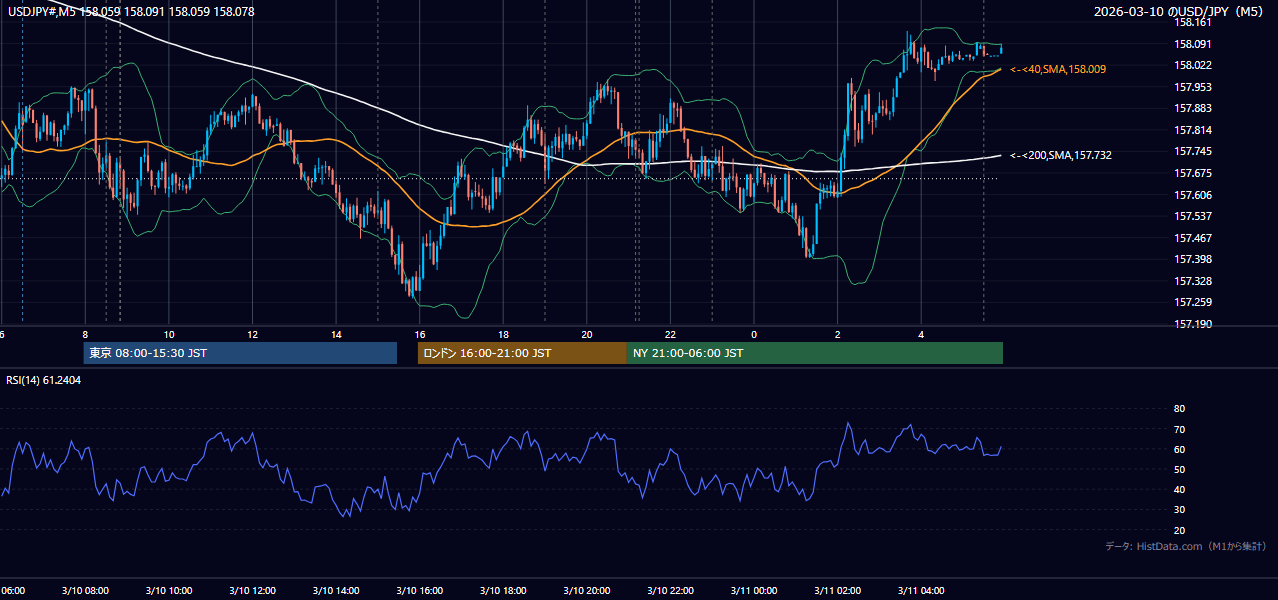The height and width of the screenshot is (600, 1278).
Task: Click the 157.953 price axis label
Action: point(1193,87)
